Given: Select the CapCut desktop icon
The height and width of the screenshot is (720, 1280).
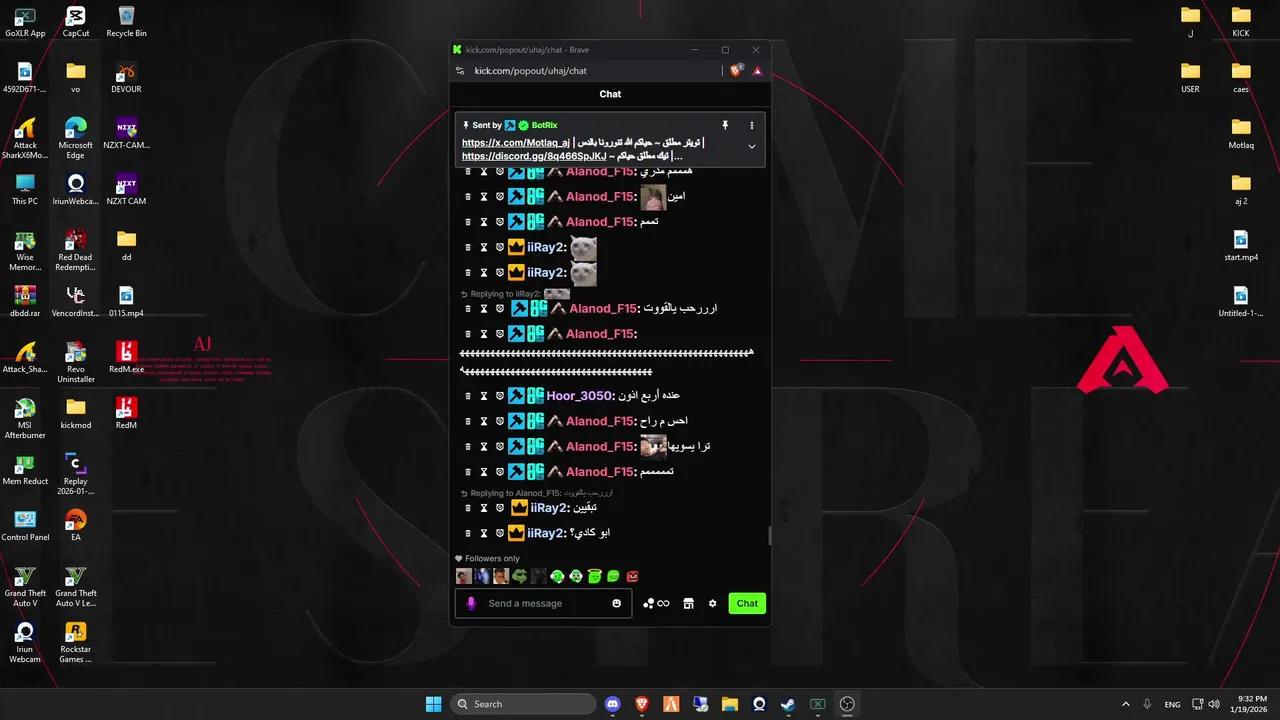Looking at the screenshot, I should pyautogui.click(x=75, y=22).
